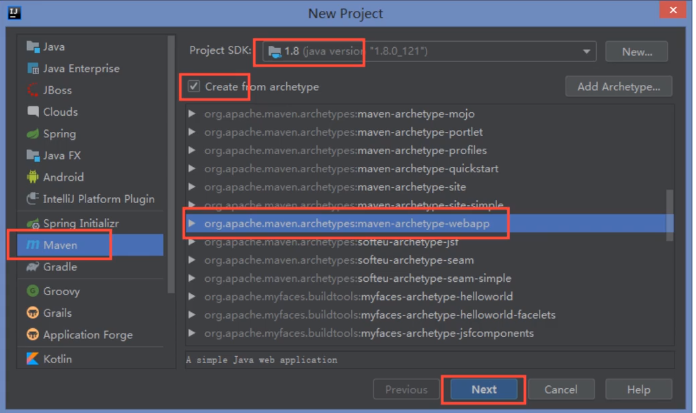
Task: Click the Previous button
Action: tap(406, 389)
